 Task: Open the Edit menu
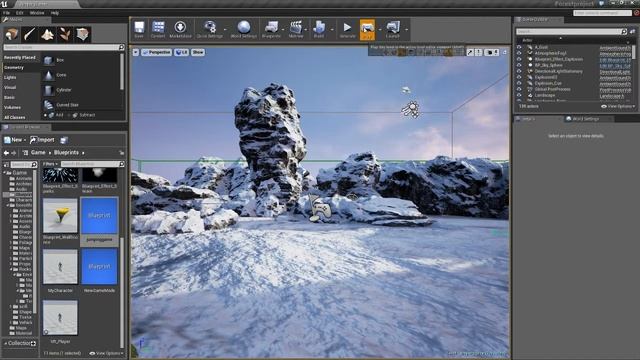(19, 13)
